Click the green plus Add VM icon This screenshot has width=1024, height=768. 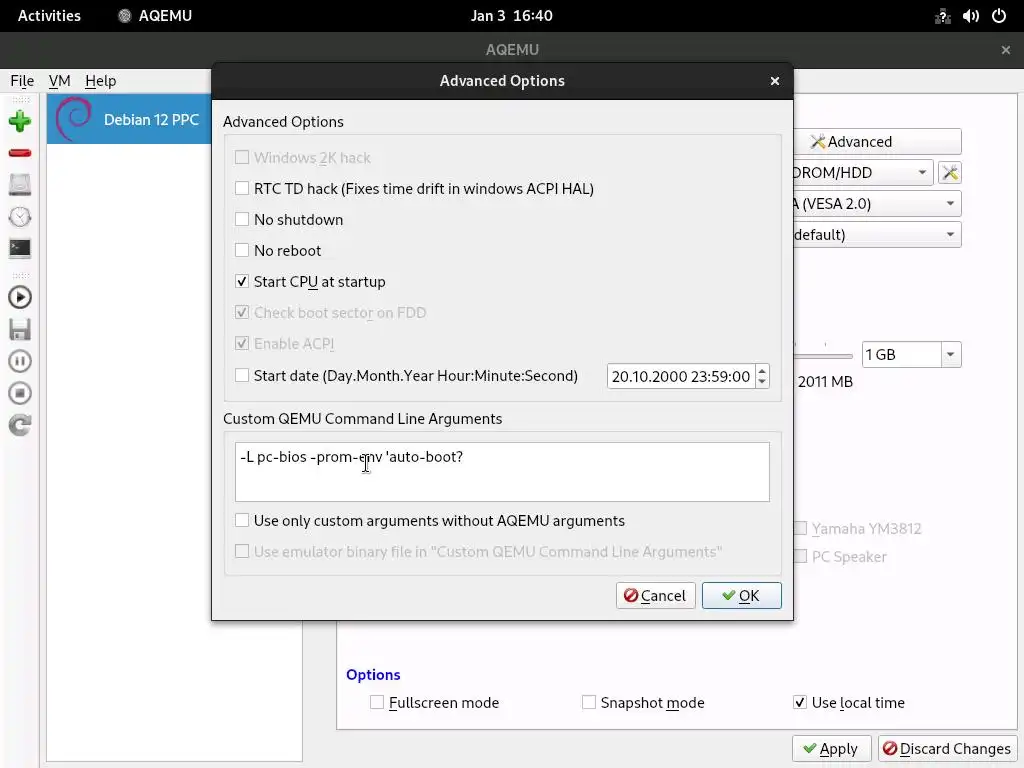tap(20, 121)
